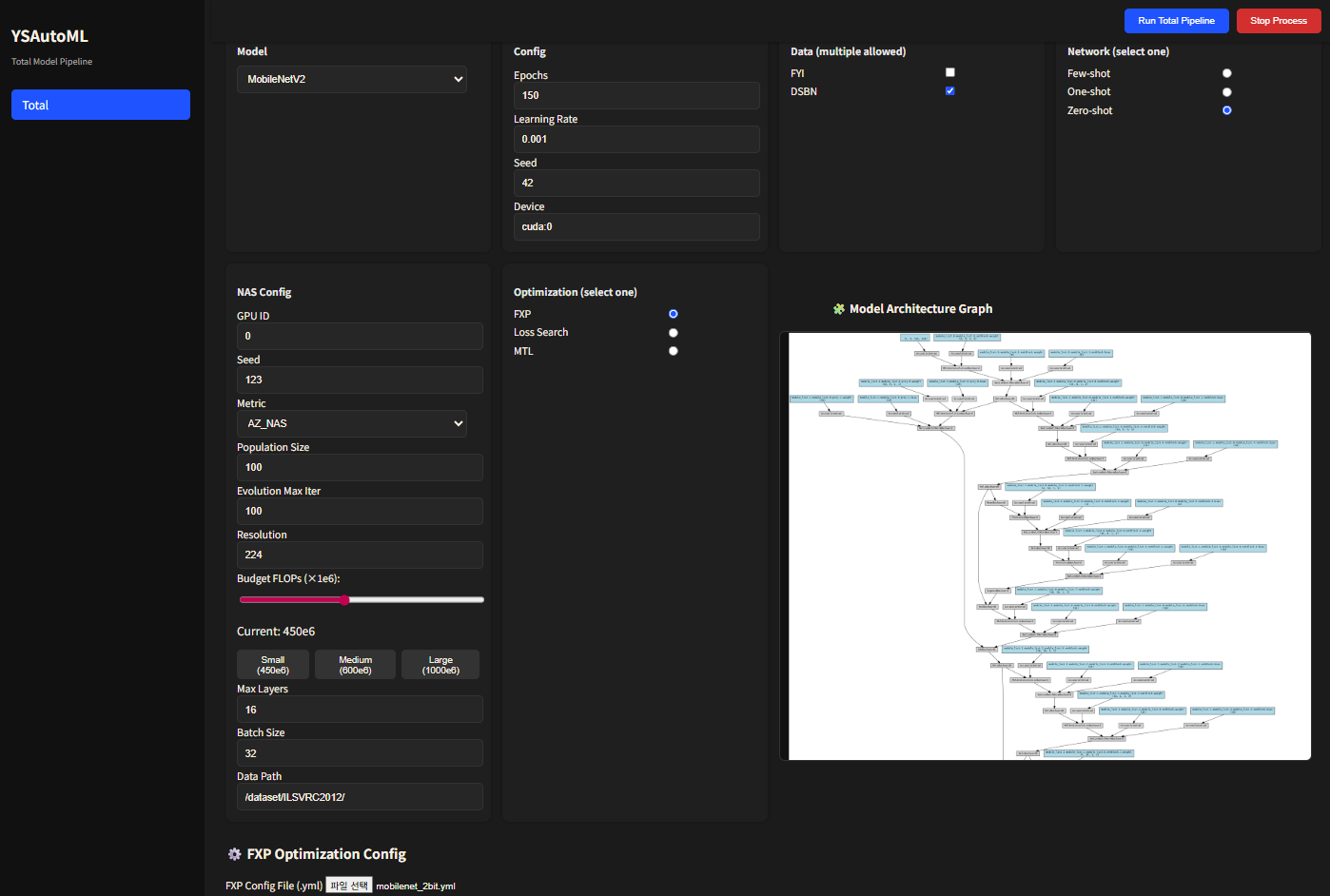Select the Few-shot network option

(1226, 73)
